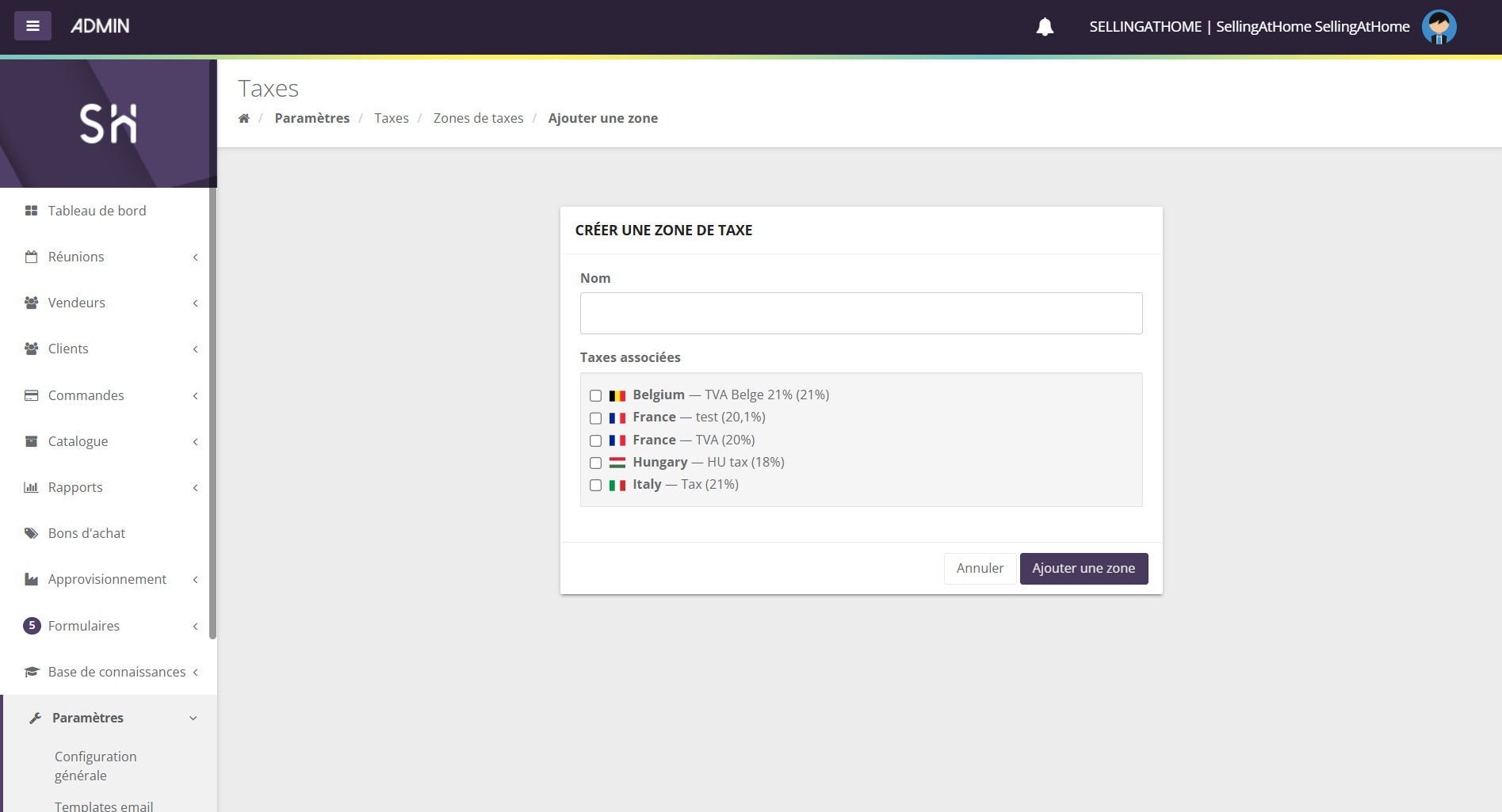Expand the Rapports submenu chevron
1502x812 pixels.
(x=195, y=487)
